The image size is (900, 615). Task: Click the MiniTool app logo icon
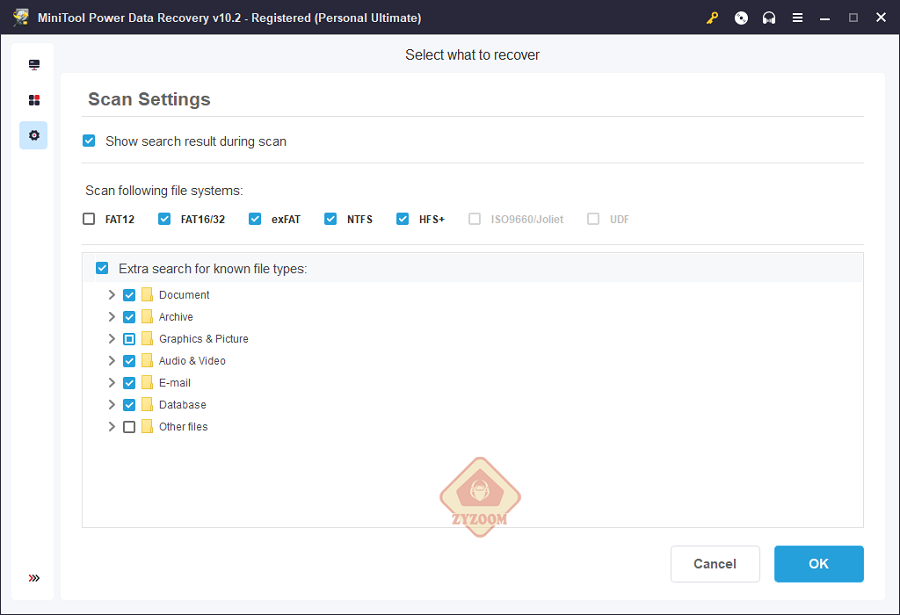pos(21,17)
